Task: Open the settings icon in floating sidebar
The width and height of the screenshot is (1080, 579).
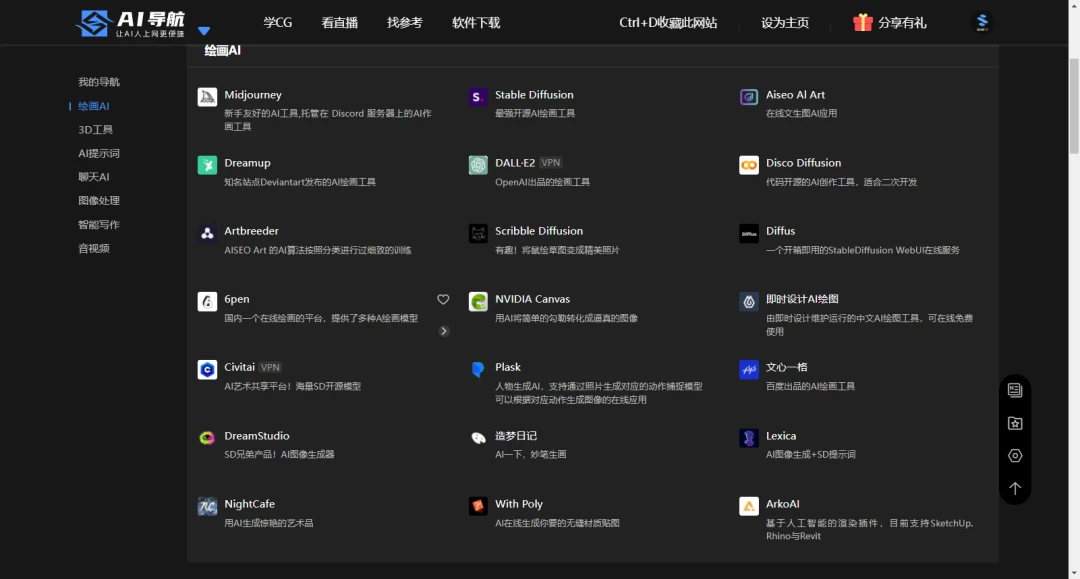Action: click(1015, 456)
